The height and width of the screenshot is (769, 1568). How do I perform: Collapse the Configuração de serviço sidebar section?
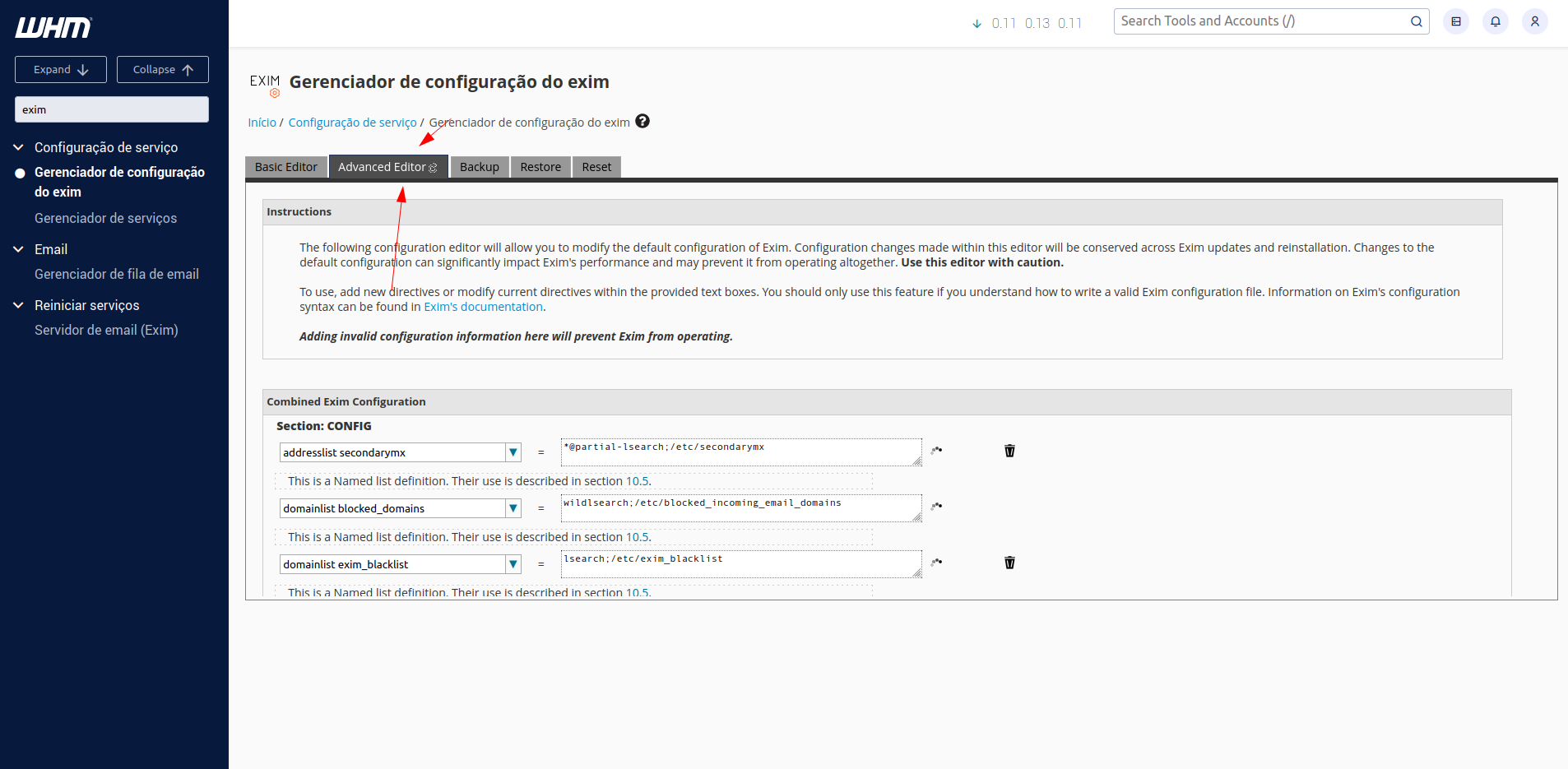click(x=19, y=147)
